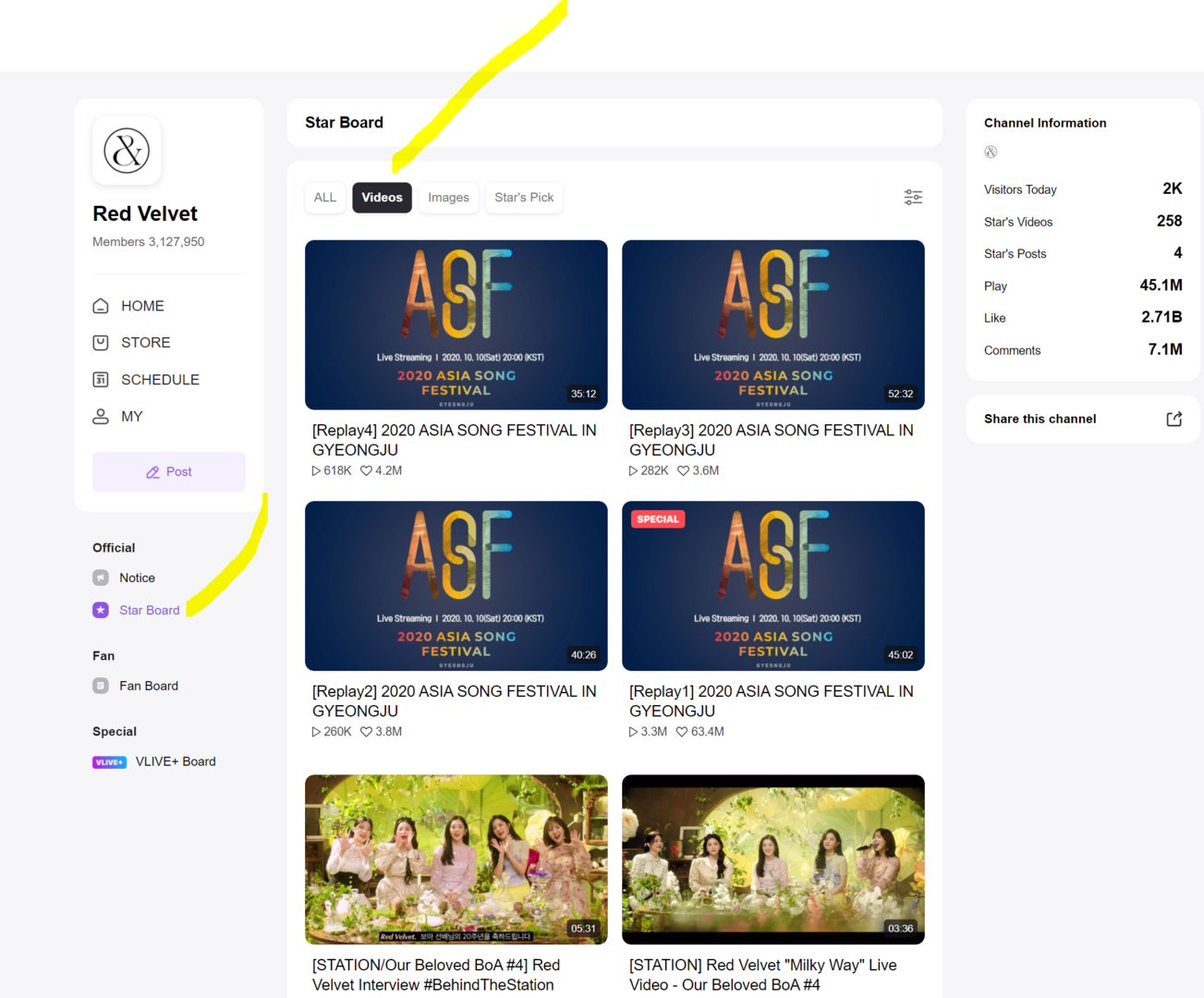The image size is (1204, 998).
Task: Click the Like 2.71B value
Action: click(x=1161, y=317)
